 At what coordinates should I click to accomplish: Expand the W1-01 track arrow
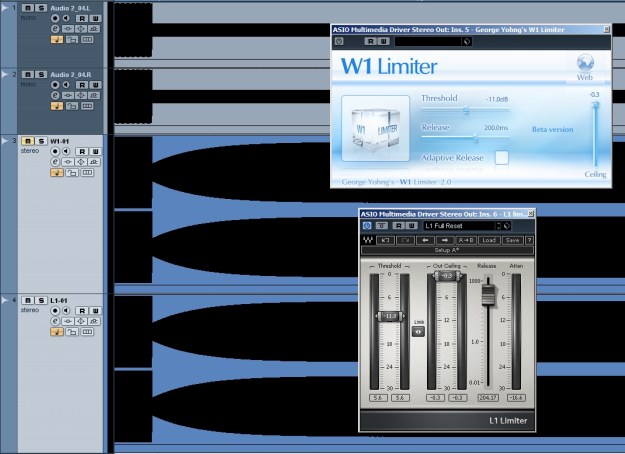(x=5, y=141)
